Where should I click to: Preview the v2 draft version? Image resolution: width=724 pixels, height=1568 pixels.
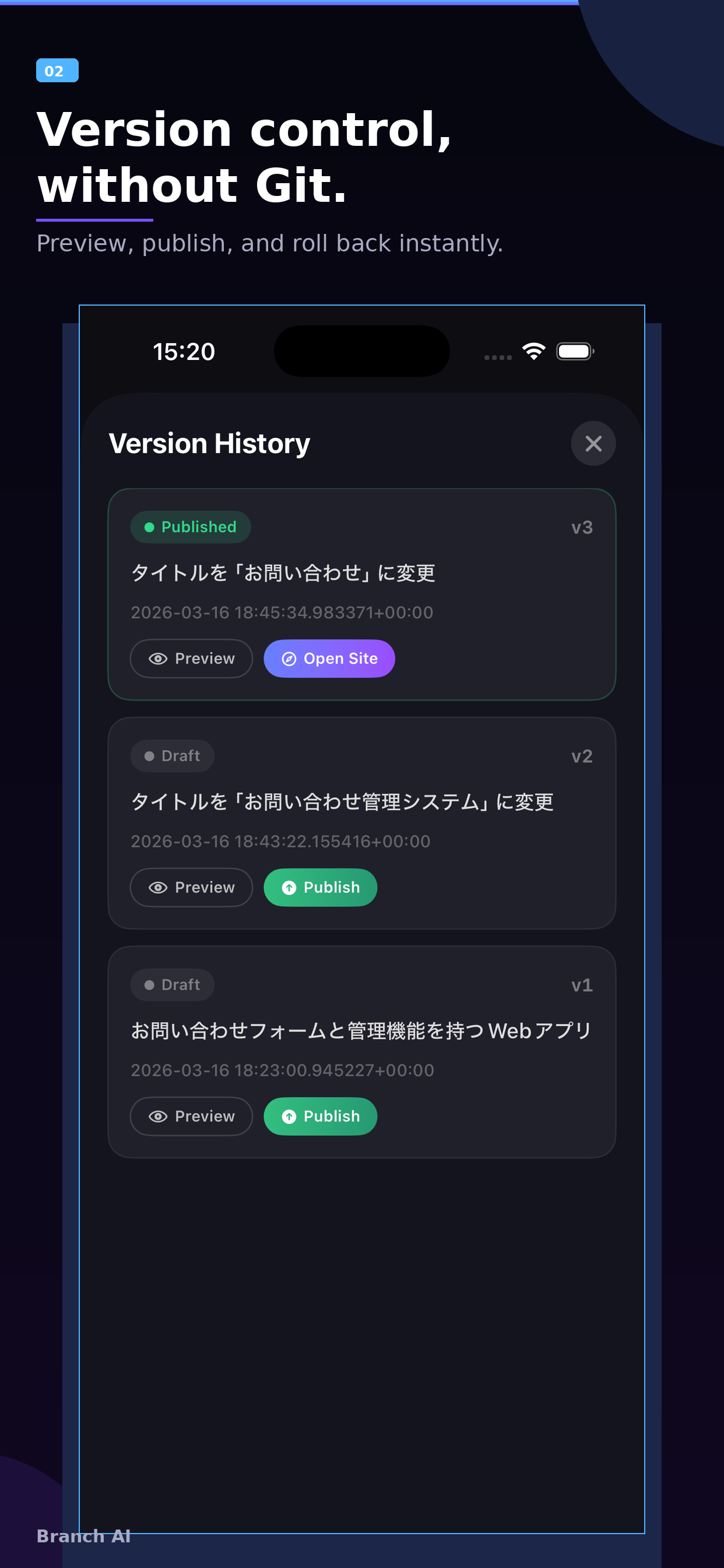coord(192,887)
